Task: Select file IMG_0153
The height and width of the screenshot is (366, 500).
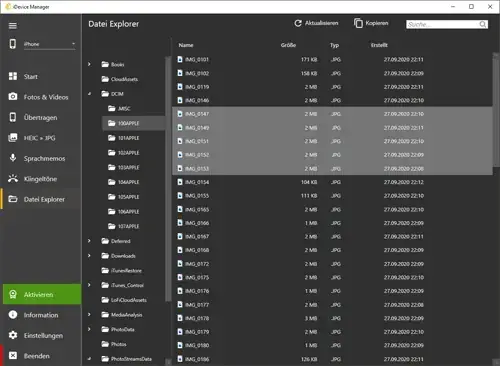Action: 332,168
